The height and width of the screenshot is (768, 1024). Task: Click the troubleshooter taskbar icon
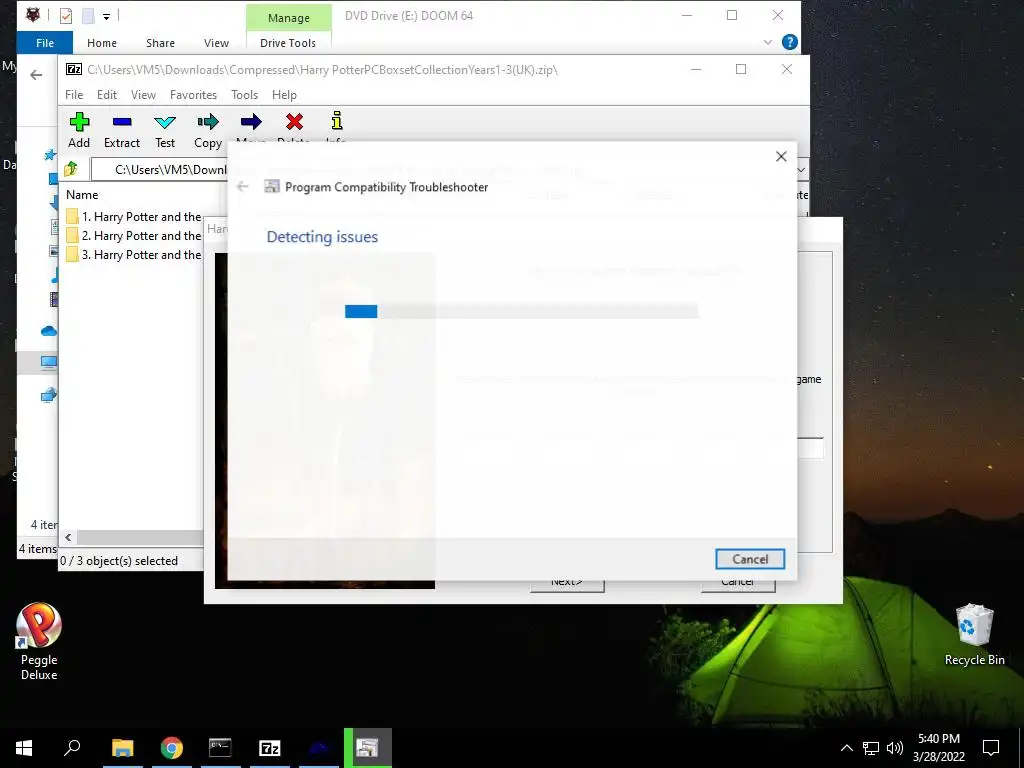tap(368, 748)
